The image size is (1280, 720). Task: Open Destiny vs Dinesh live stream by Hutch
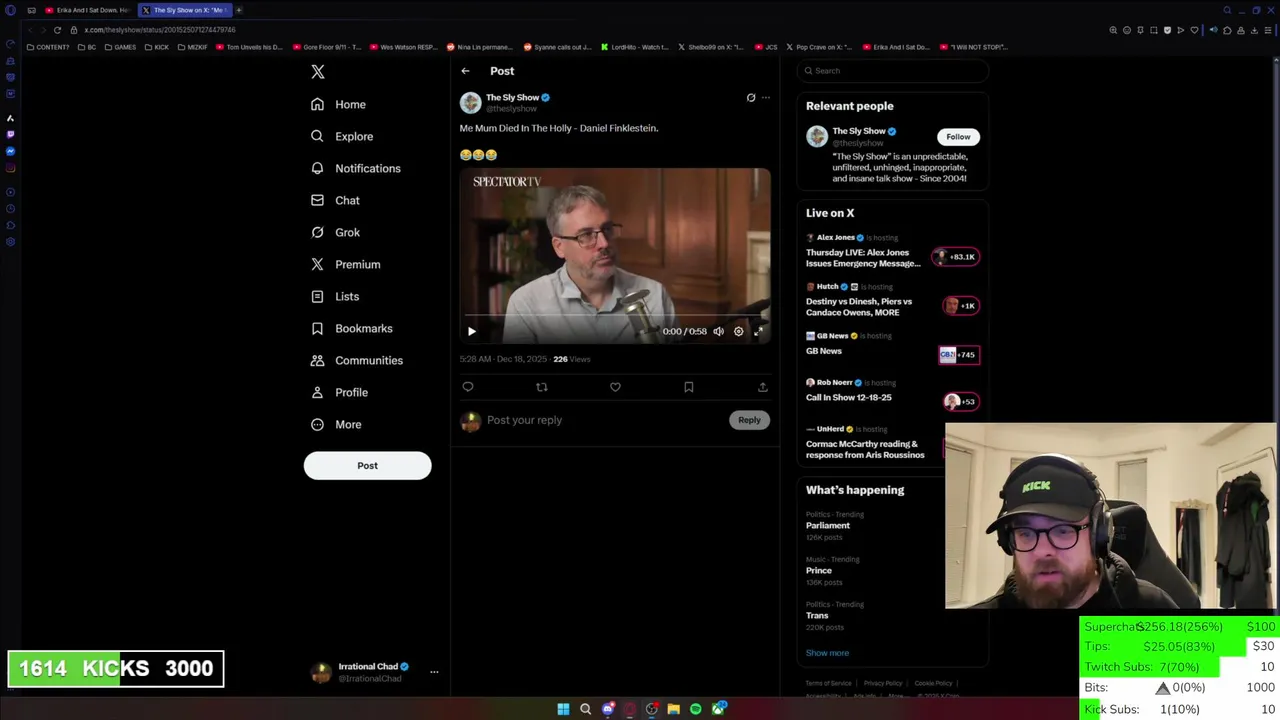(x=859, y=306)
